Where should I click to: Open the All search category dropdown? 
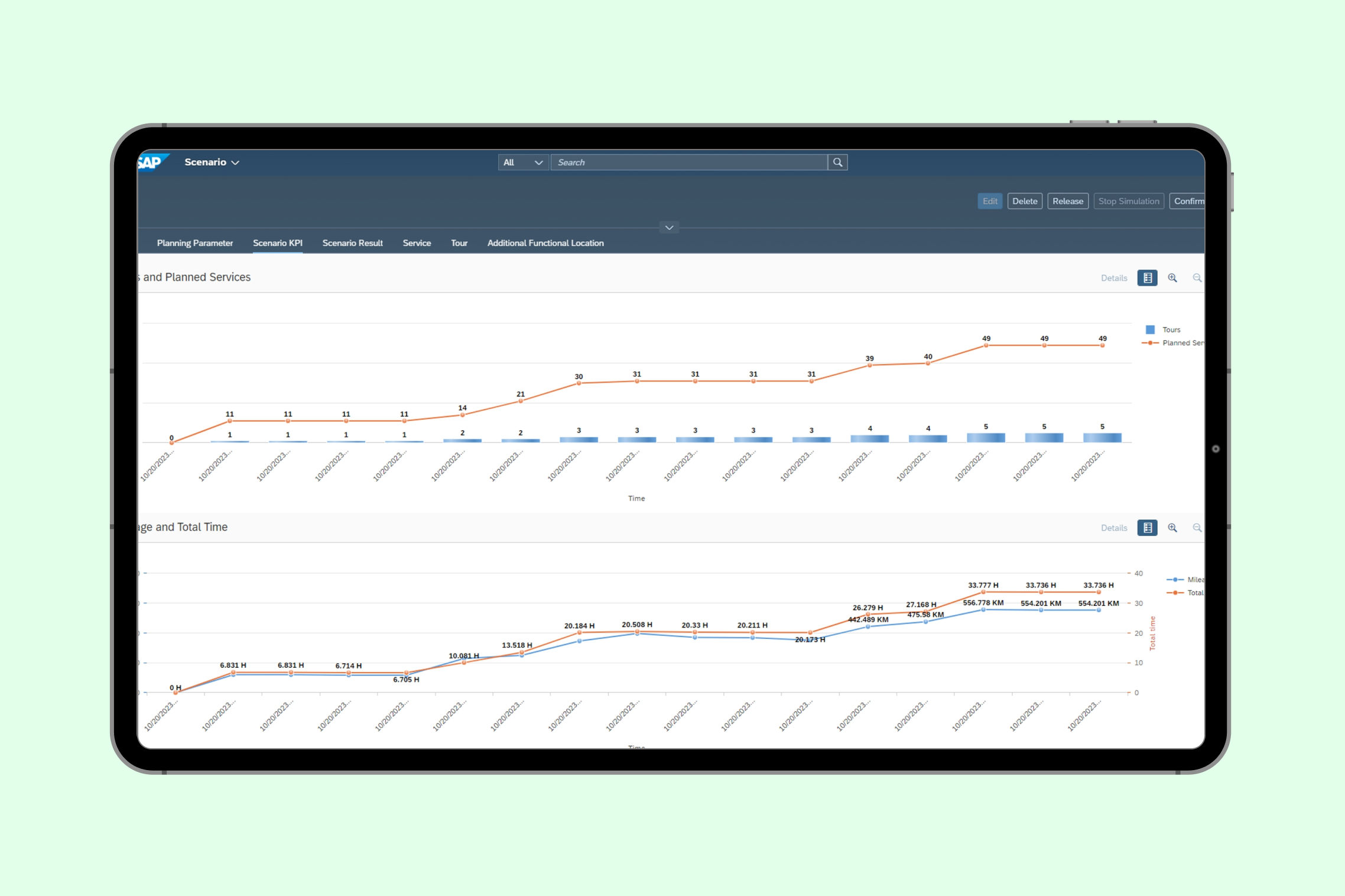point(523,162)
